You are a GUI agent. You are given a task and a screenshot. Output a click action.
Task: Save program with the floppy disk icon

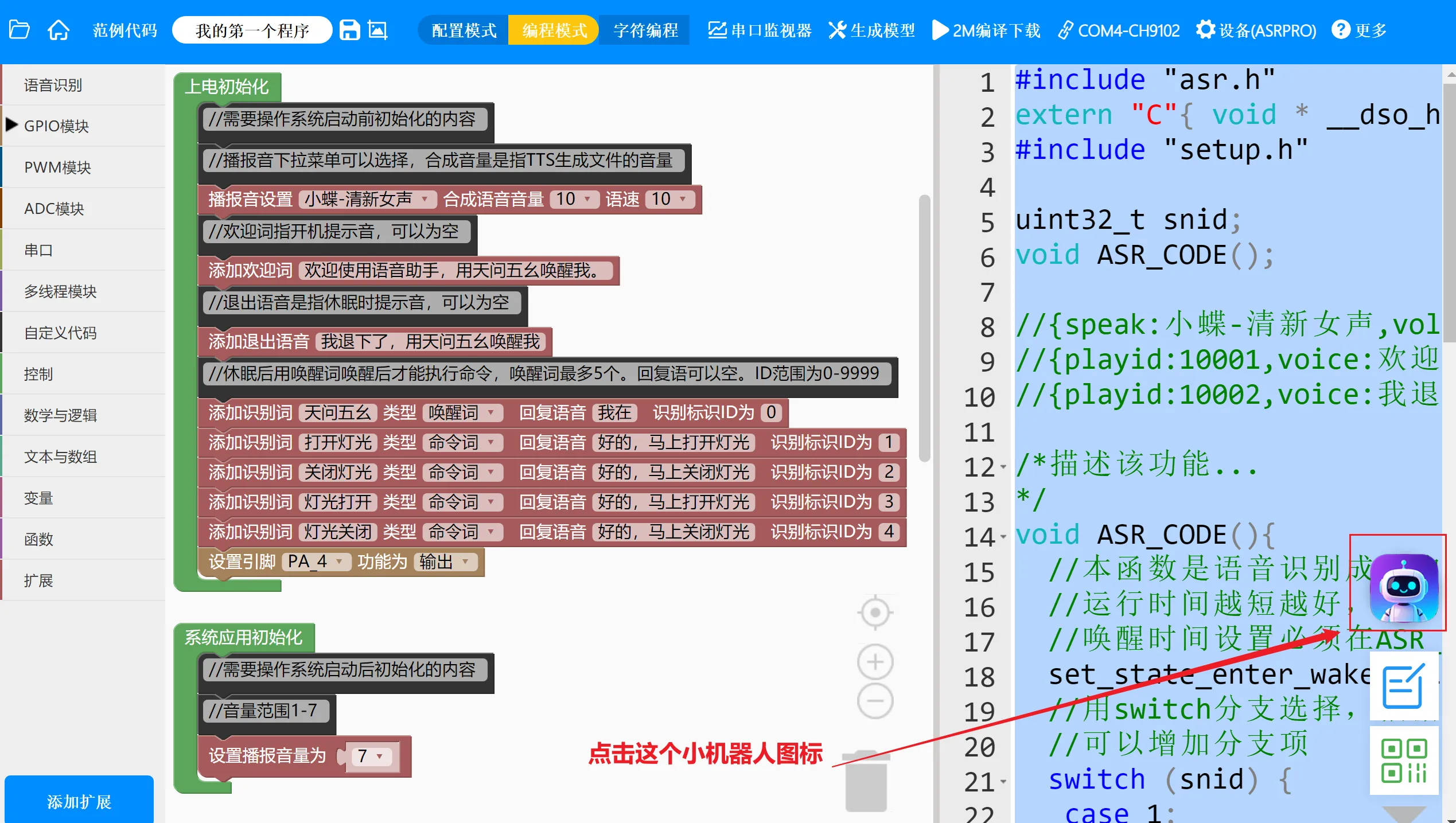point(349,30)
